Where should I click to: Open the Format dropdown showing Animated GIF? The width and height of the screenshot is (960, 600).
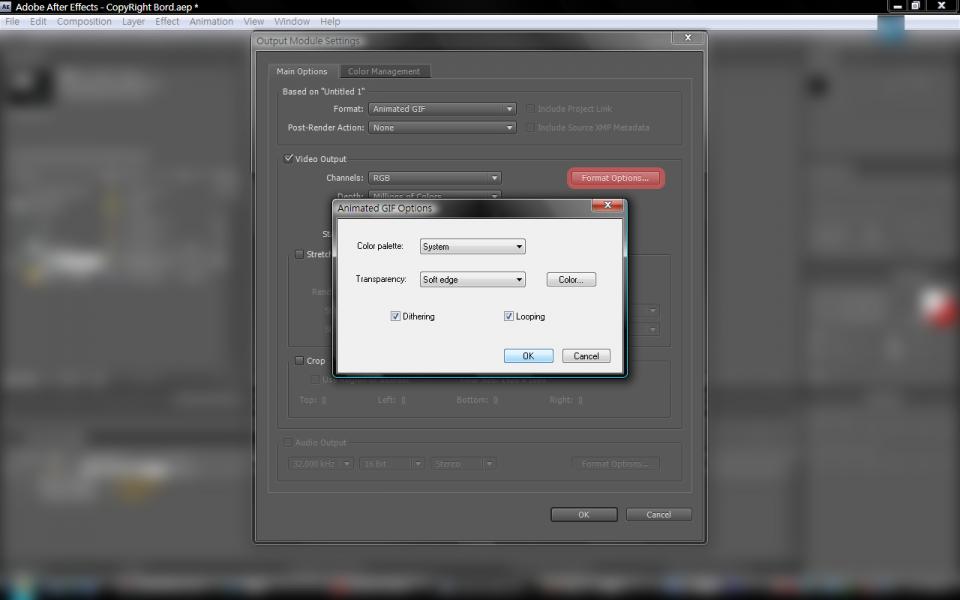441,109
